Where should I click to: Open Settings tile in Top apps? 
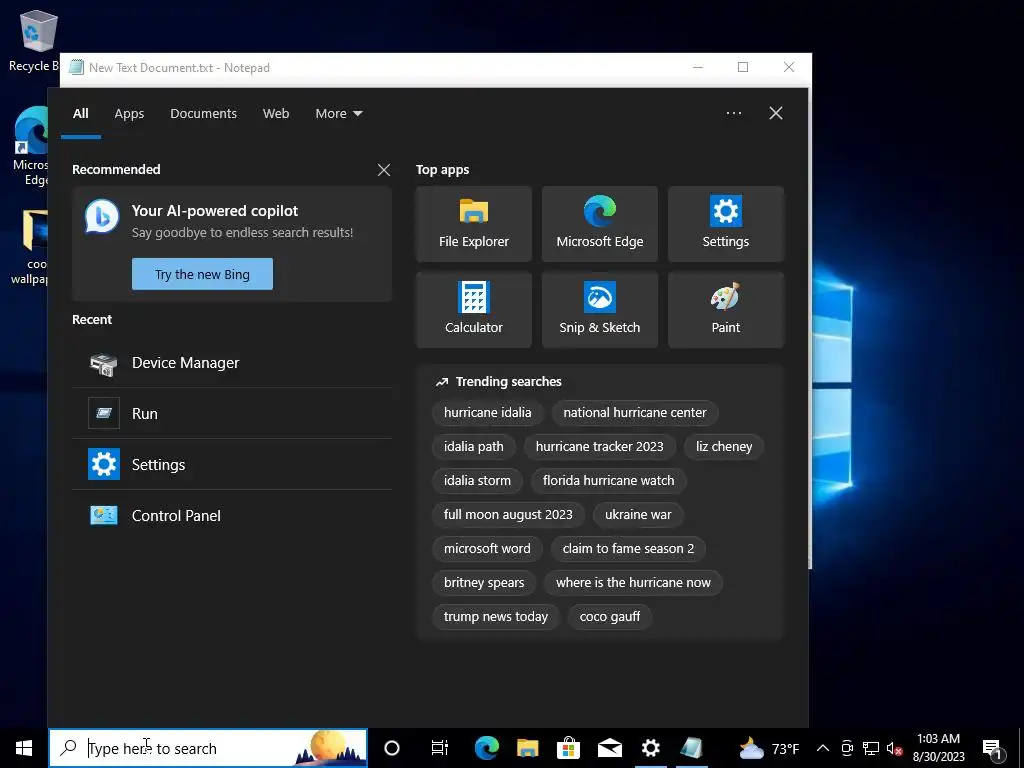point(726,224)
